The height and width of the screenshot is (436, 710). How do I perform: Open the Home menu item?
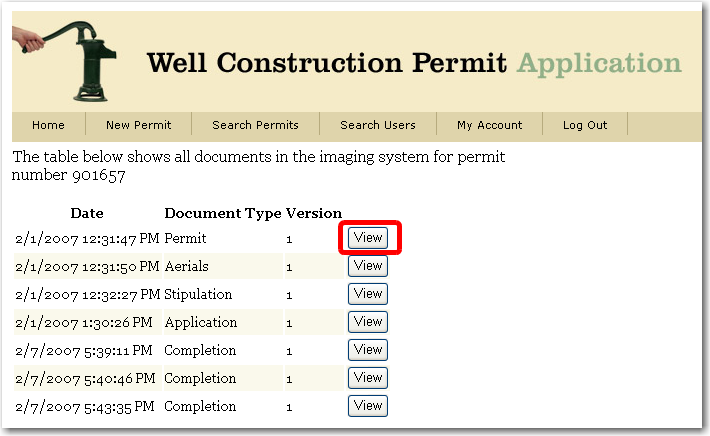coord(48,125)
